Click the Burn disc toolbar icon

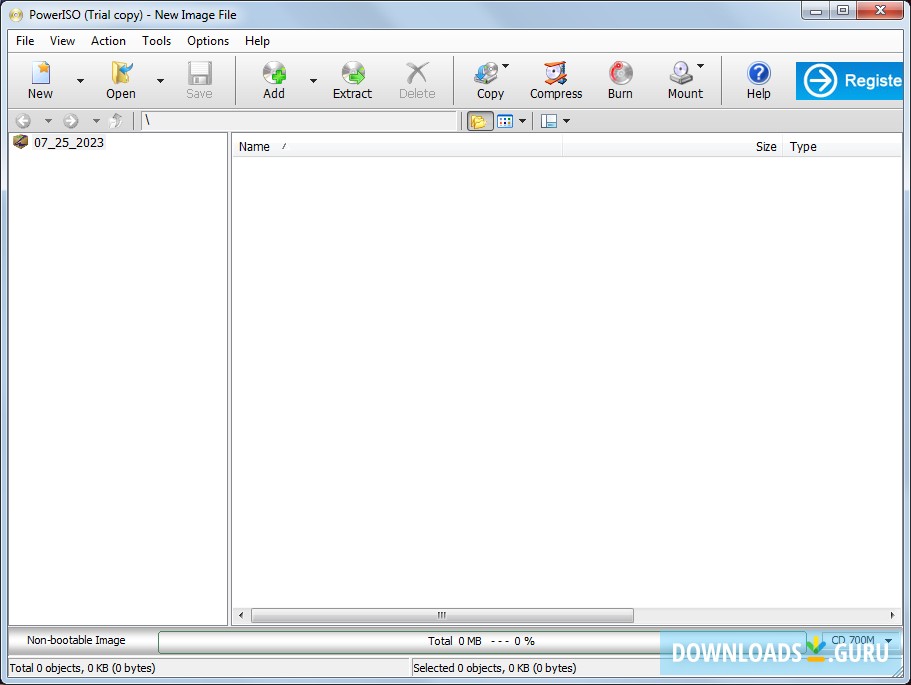click(620, 80)
